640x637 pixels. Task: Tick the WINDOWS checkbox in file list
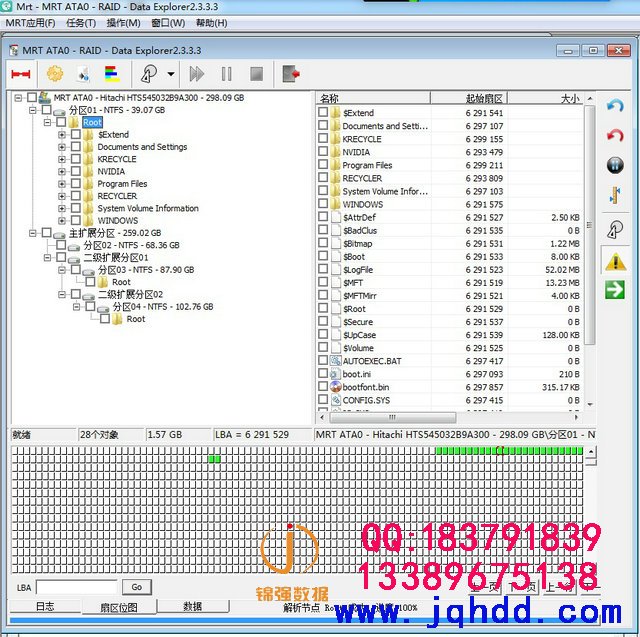[323, 203]
